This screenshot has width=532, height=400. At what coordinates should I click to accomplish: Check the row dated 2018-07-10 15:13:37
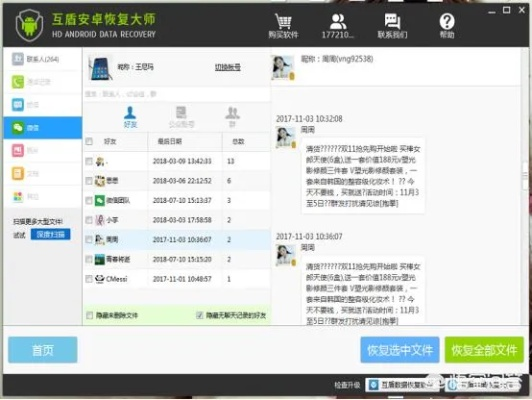pyautogui.click(x=89, y=201)
